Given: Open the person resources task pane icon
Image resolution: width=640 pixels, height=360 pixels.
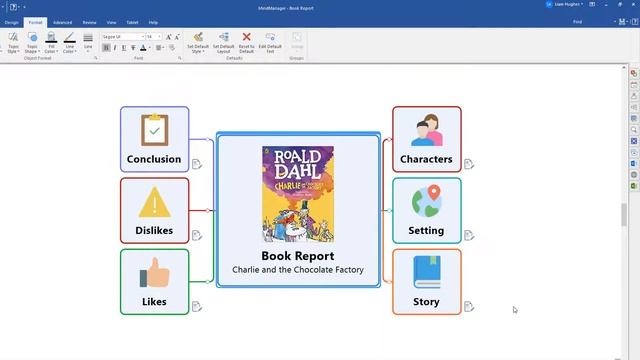Looking at the screenshot, I should point(634,96).
